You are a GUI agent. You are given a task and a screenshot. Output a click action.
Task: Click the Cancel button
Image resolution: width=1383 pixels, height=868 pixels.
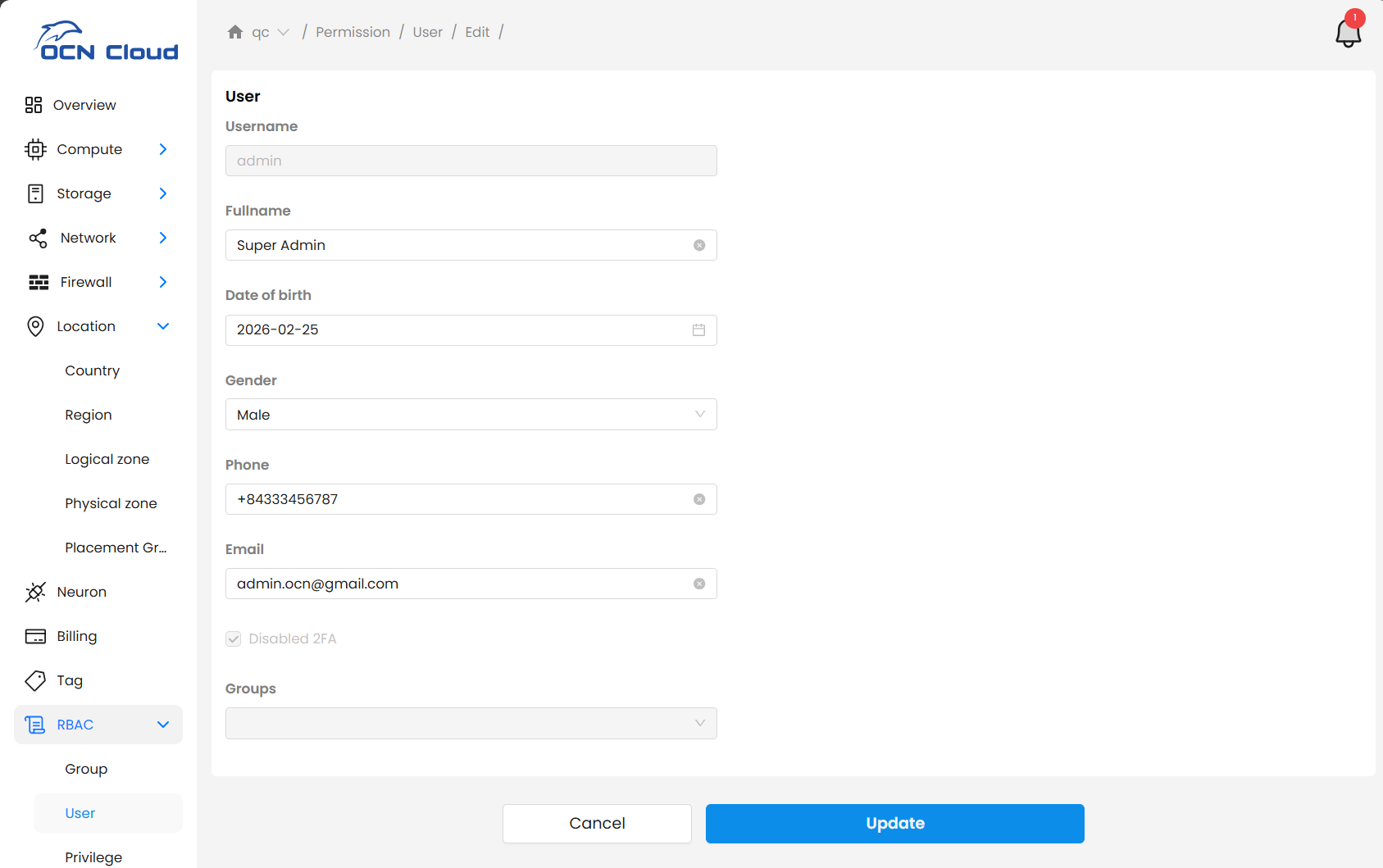(x=597, y=823)
